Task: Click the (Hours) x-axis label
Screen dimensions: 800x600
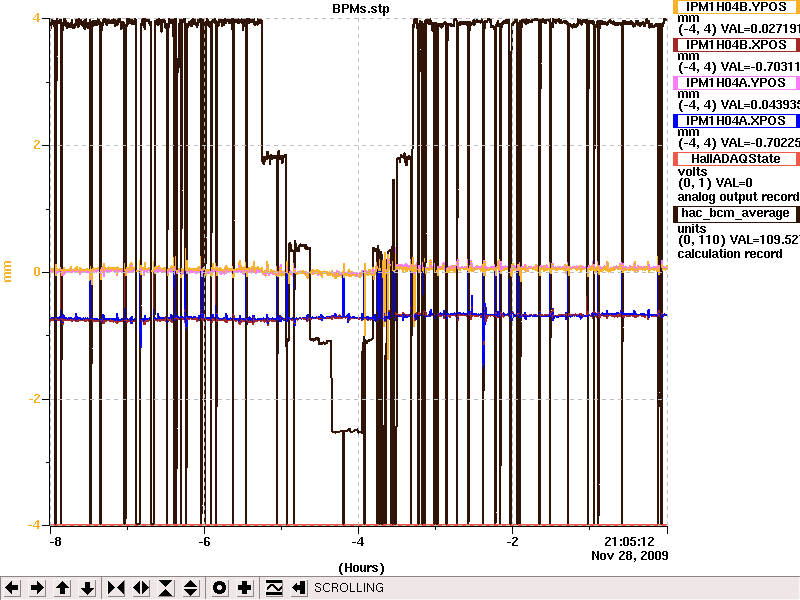Action: pos(361,568)
